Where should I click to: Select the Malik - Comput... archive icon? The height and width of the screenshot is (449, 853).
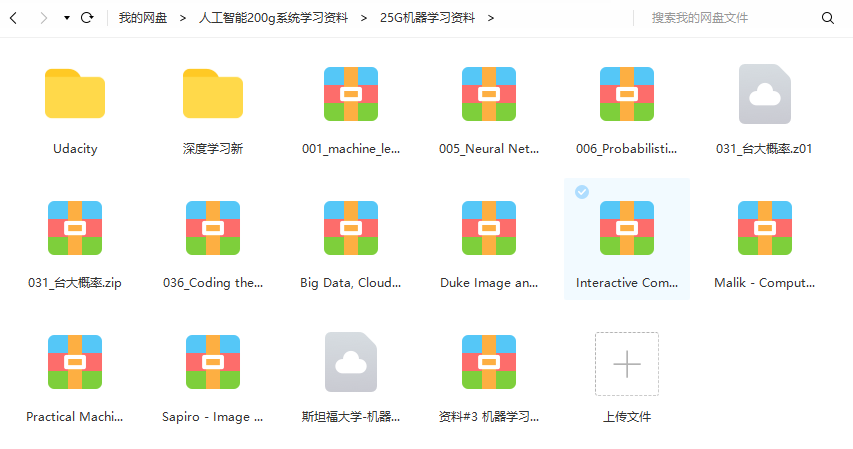pyautogui.click(x=765, y=228)
